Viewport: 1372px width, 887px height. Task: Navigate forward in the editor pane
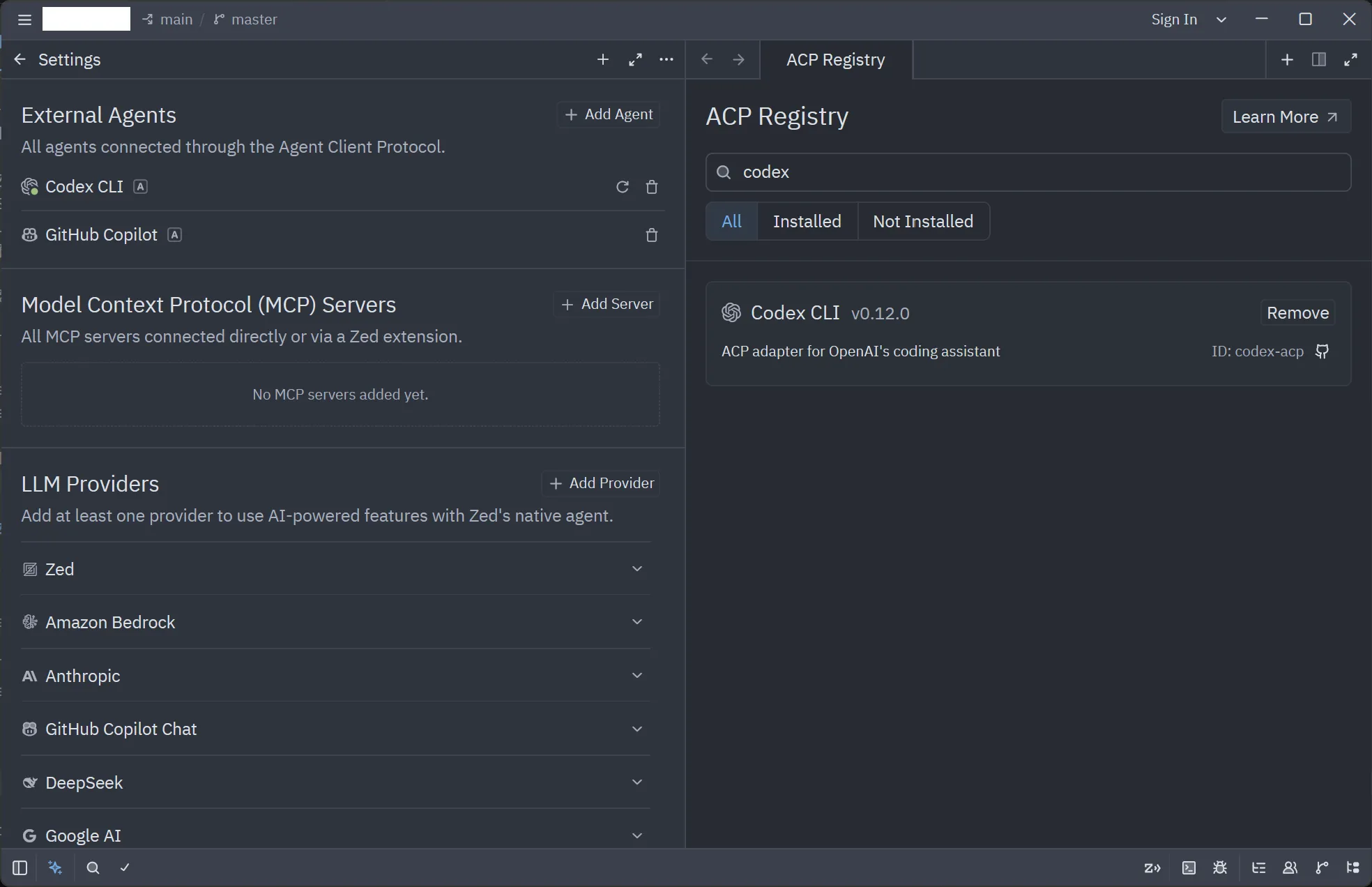(738, 60)
